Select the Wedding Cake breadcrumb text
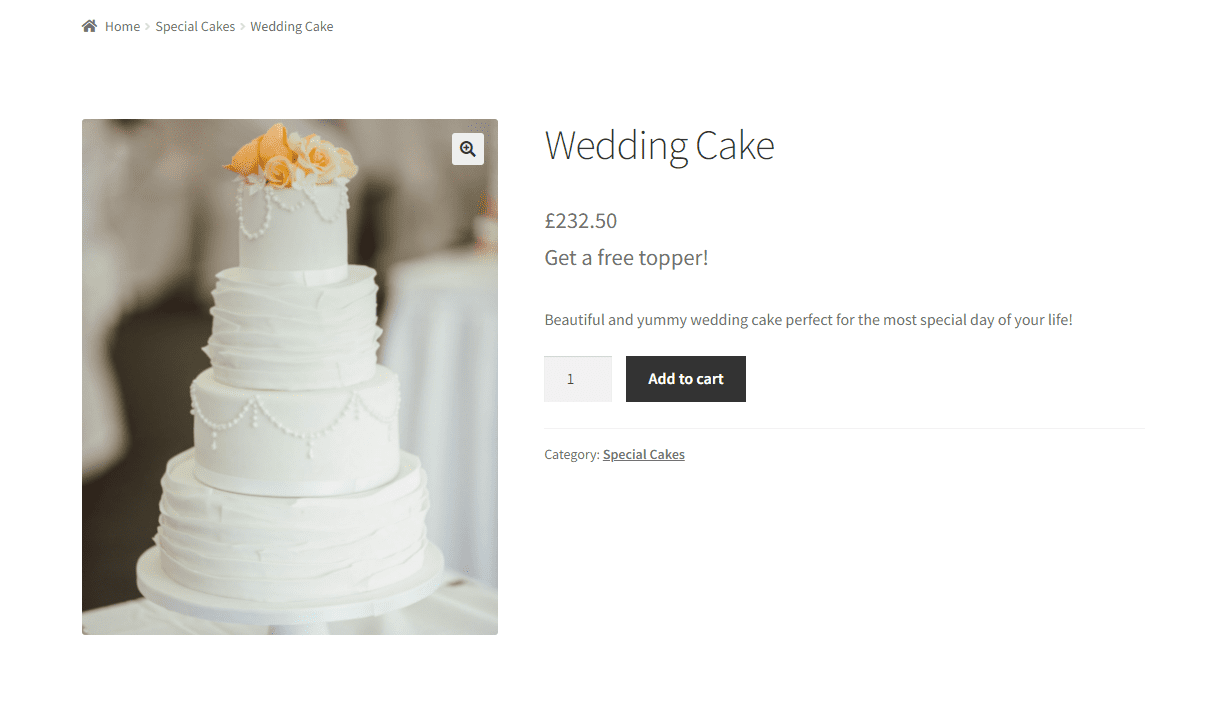 292,27
